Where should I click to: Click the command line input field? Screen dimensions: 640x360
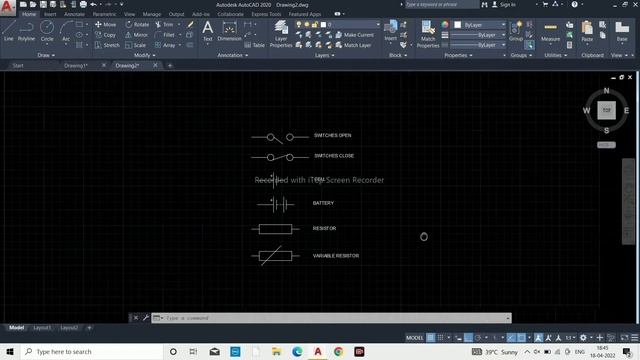pos(331,318)
